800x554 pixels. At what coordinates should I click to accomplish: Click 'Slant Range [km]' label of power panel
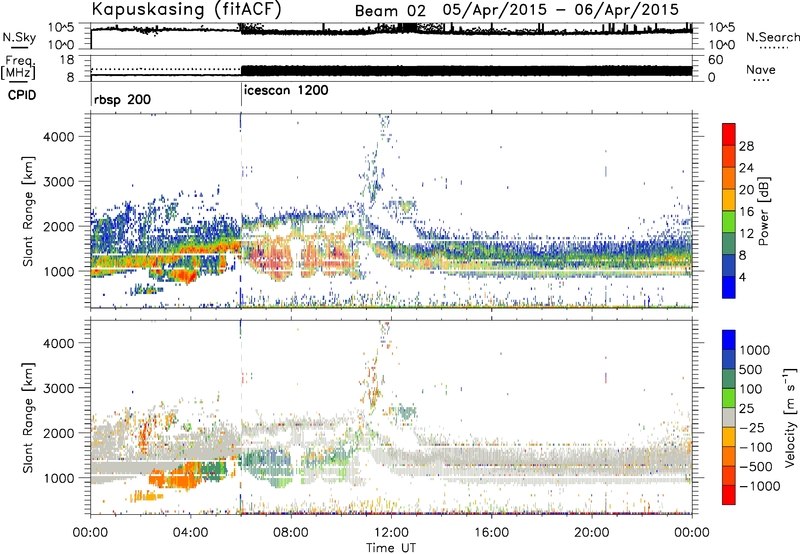[28, 211]
